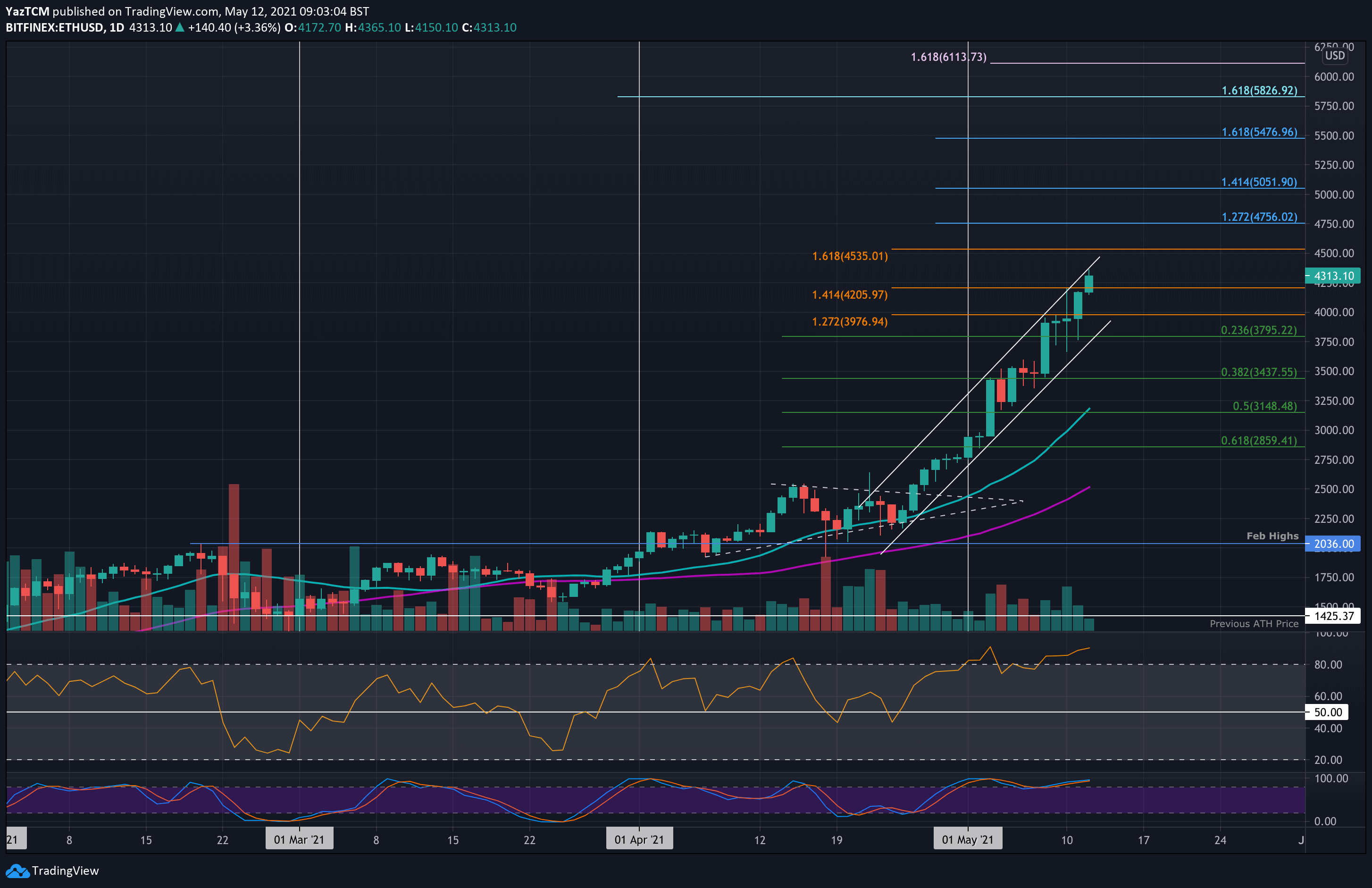Select the 1.618(5476.96) Fibonacci label
1372x888 pixels.
pos(1260,132)
